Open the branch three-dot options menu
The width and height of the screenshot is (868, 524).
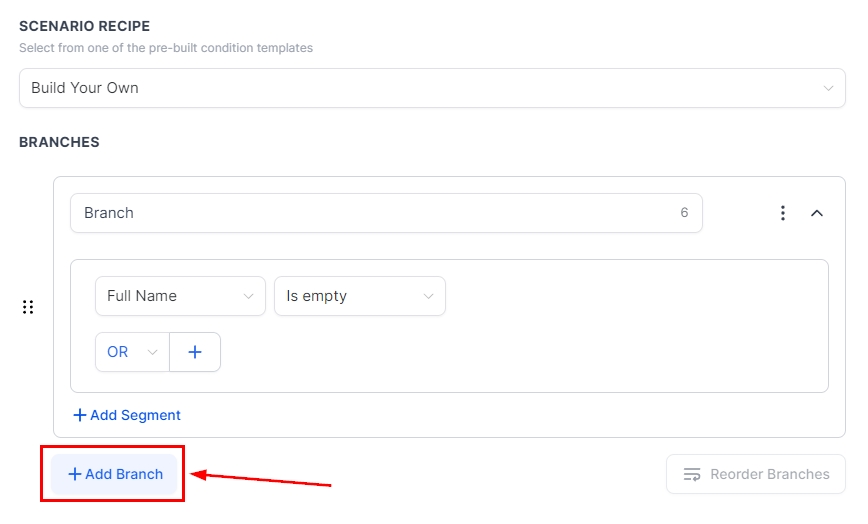783,213
